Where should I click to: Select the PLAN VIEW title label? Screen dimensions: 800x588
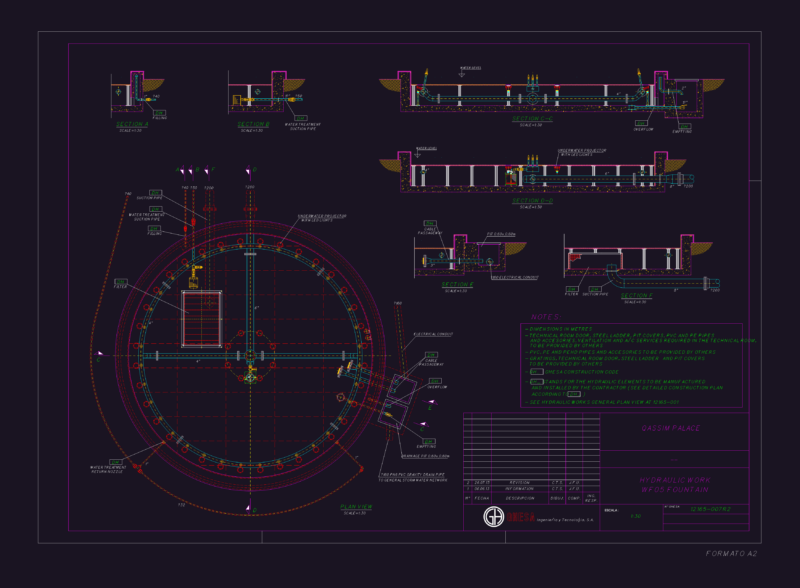click(356, 506)
